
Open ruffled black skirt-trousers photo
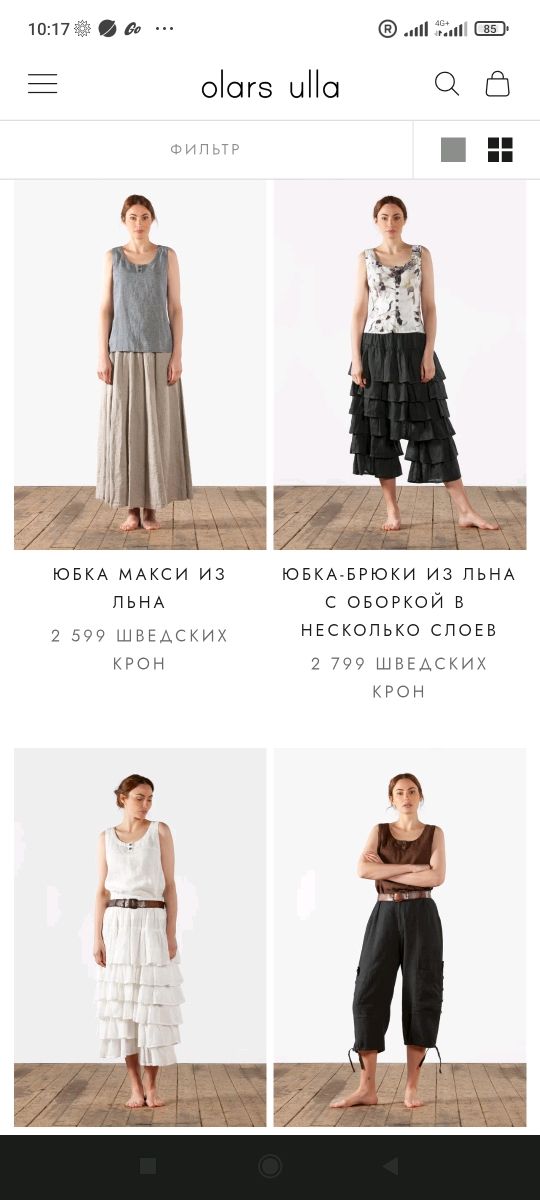pyautogui.click(x=400, y=365)
